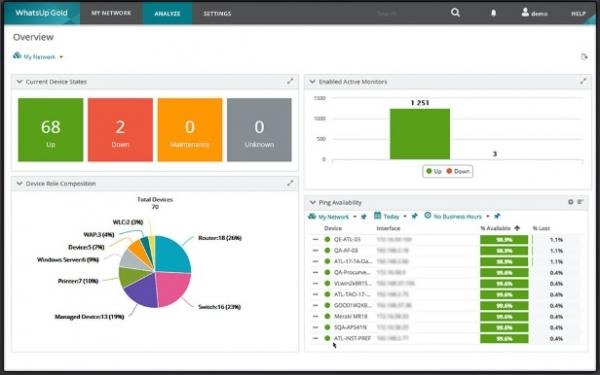Toggle the Up series in chart legend
The width and height of the screenshot is (600, 375).
click(x=434, y=171)
